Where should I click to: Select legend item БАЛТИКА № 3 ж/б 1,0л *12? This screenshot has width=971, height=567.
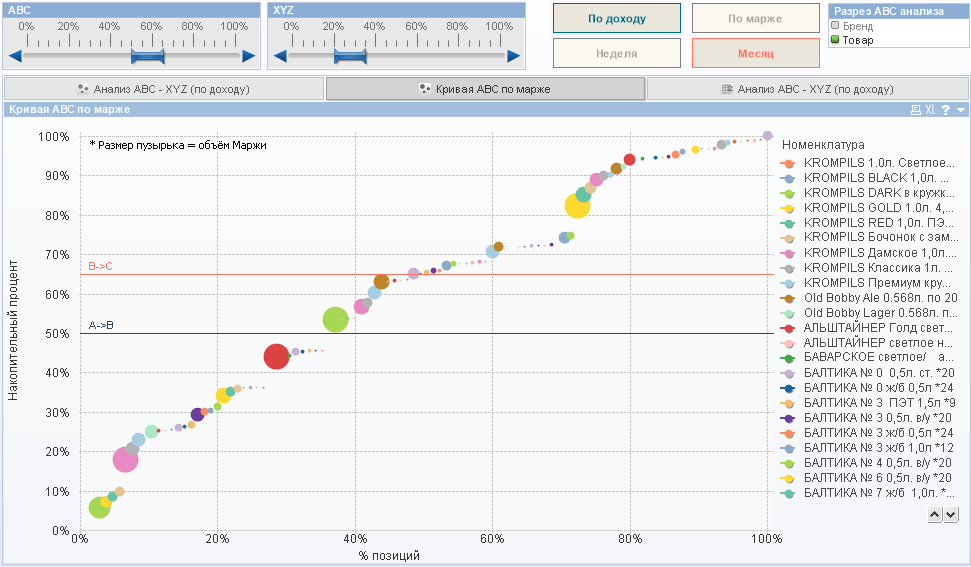[868, 448]
